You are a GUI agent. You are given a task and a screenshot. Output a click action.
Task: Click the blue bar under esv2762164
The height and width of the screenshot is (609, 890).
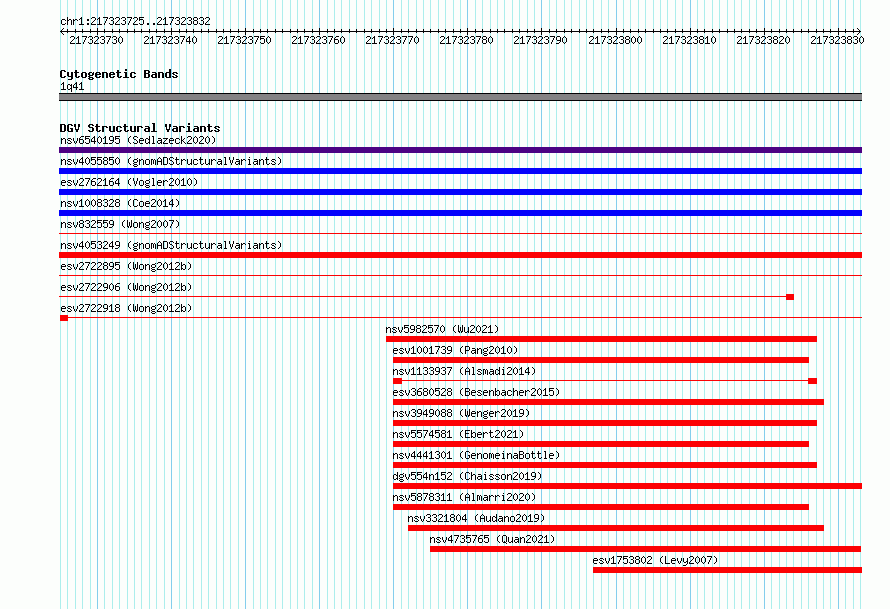tap(460, 192)
